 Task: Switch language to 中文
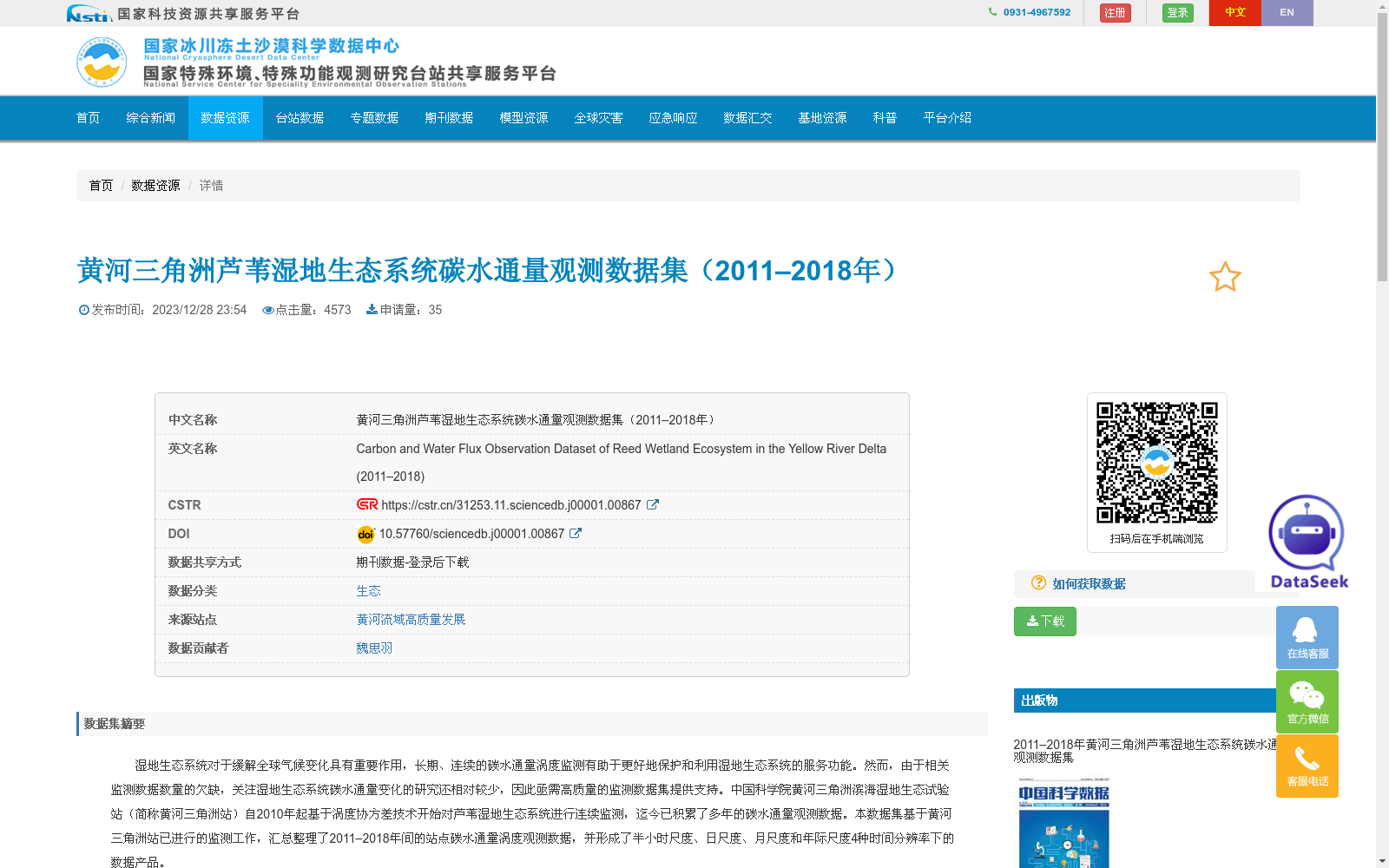tap(1235, 13)
